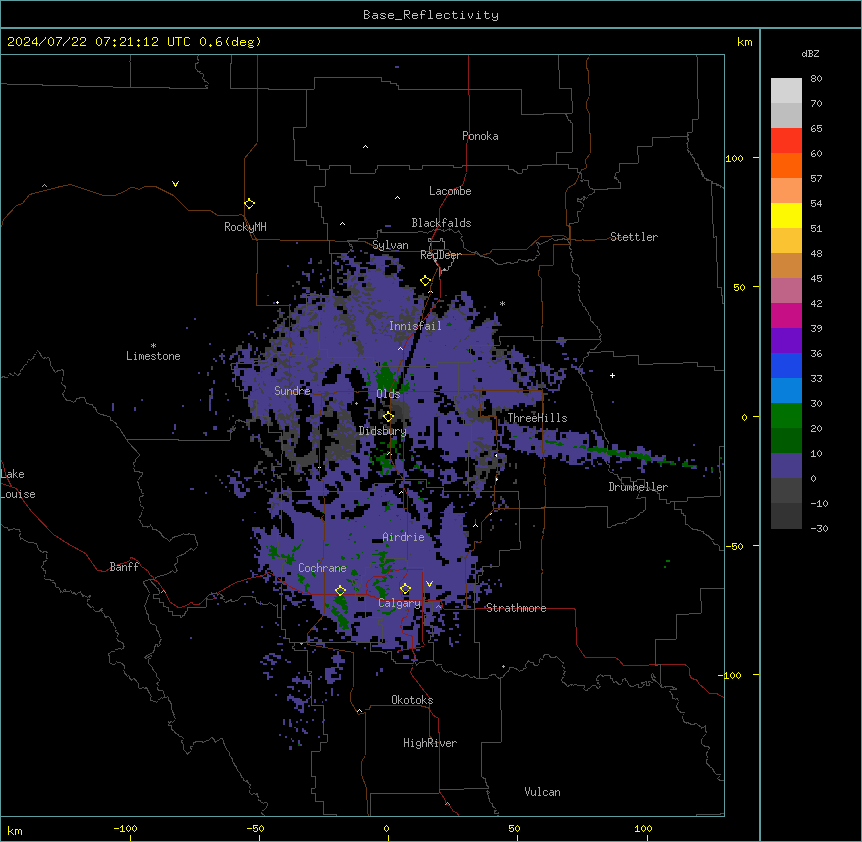Click the white plus marker northwest of Drumheller
Screen dimensions: 862x842
(x=612, y=375)
